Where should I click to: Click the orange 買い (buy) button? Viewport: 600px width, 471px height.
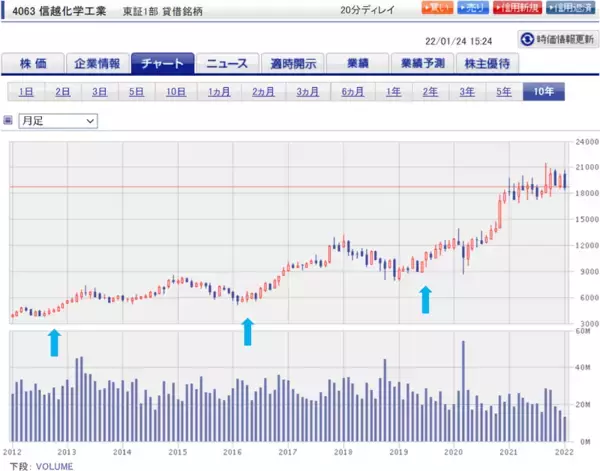point(436,8)
